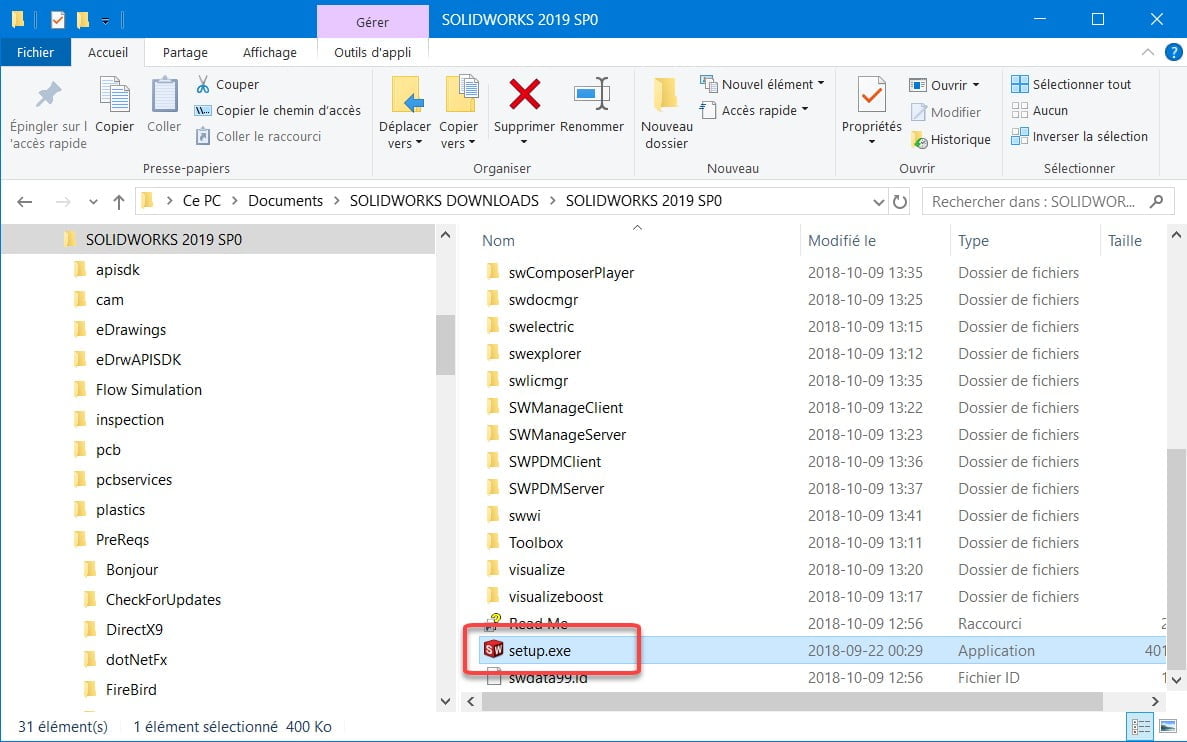Image resolution: width=1187 pixels, height=742 pixels.
Task: Open the Propriétés dropdown arrow
Action: (871, 142)
